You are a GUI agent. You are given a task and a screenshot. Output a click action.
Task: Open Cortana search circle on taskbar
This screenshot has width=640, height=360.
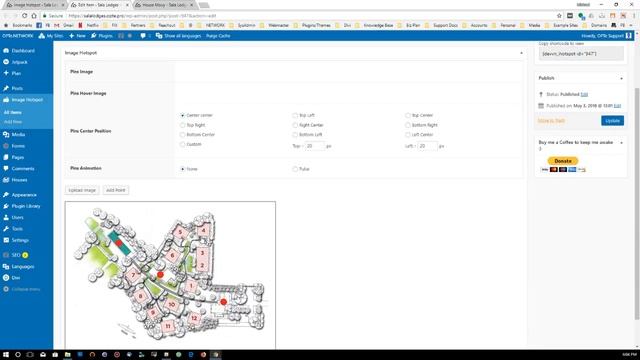tap(18, 355)
